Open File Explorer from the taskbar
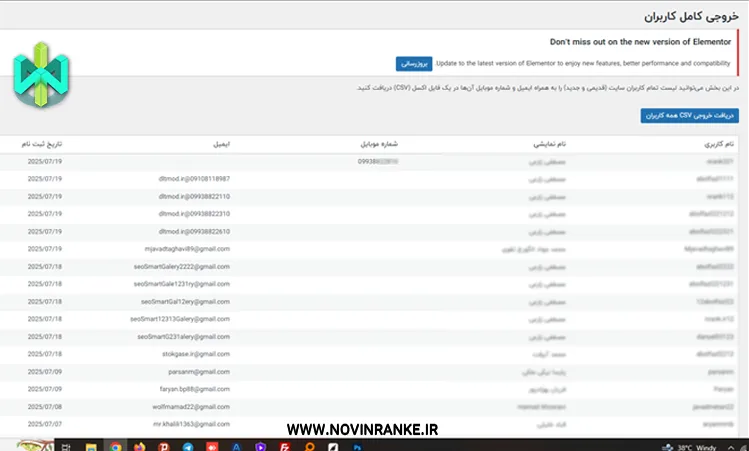 click(91, 446)
